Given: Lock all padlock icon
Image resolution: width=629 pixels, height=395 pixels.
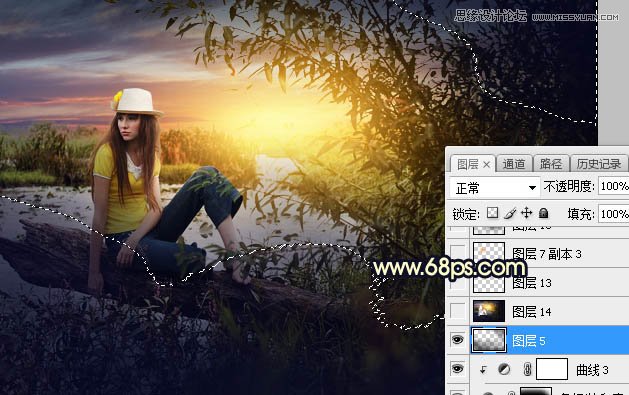Looking at the screenshot, I should [x=544, y=213].
